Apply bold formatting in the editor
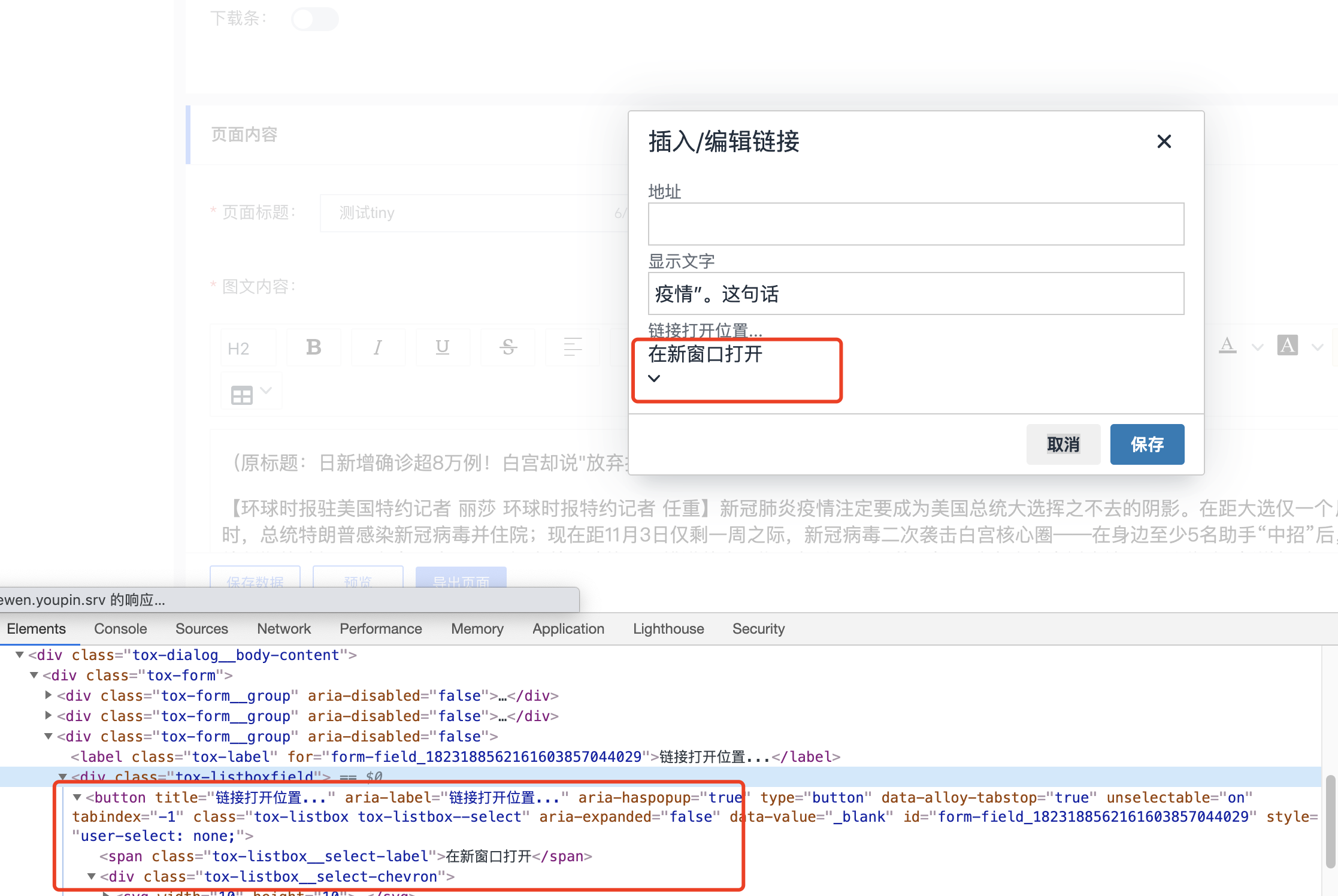The image size is (1338, 896). pos(313,347)
